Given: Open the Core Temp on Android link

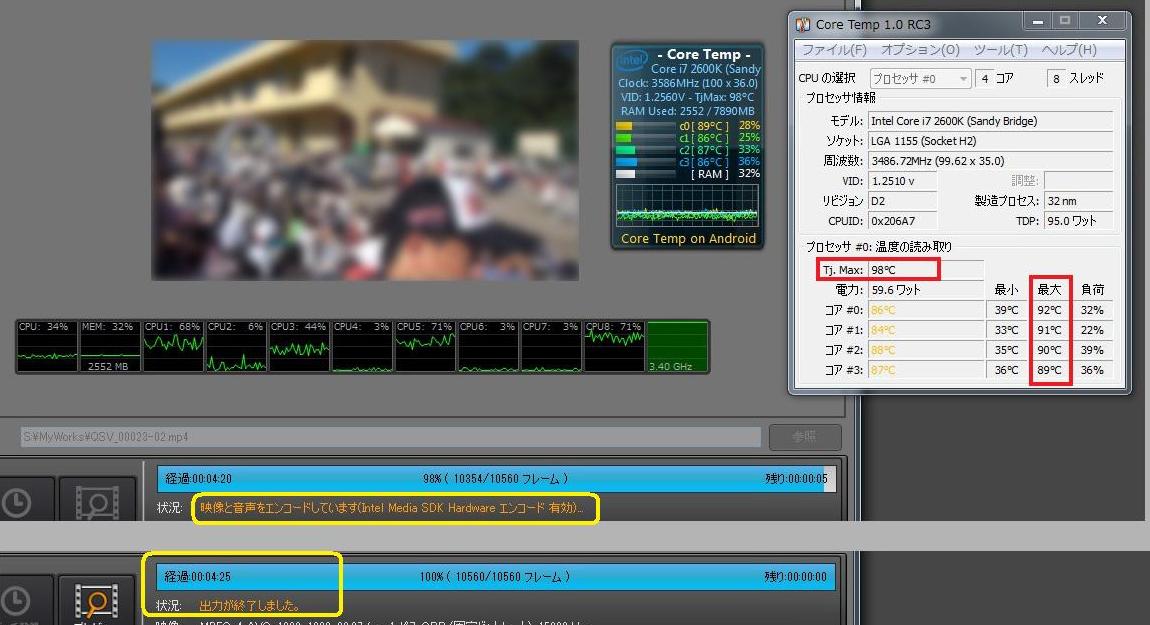Looking at the screenshot, I should point(688,238).
